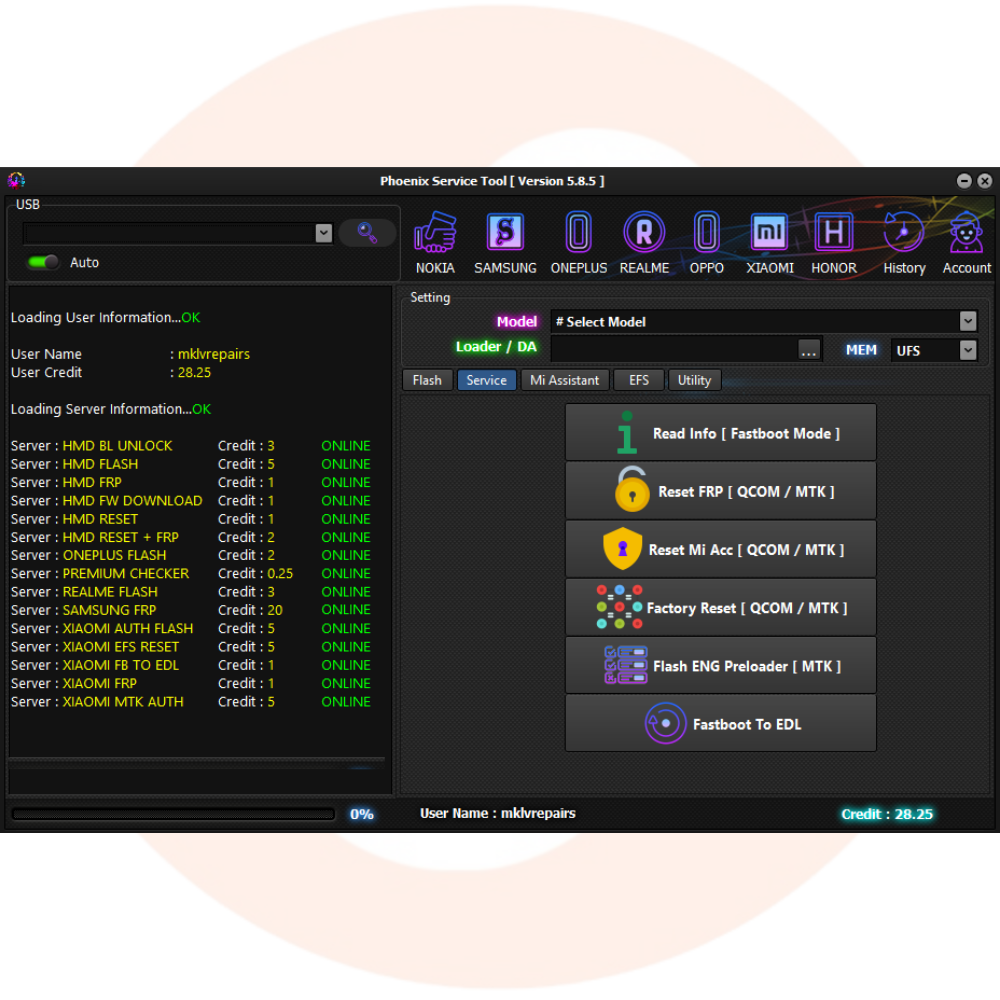The width and height of the screenshot is (1000, 1000).
Task: Click the HMD FRP server entry
Action: 191,482
